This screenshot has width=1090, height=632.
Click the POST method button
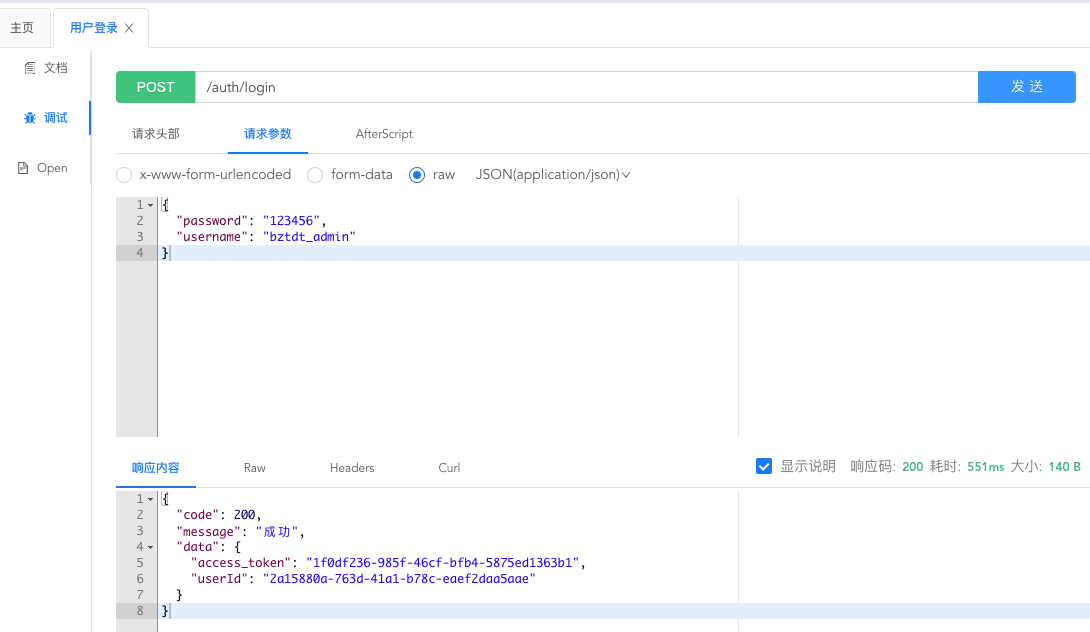155,87
